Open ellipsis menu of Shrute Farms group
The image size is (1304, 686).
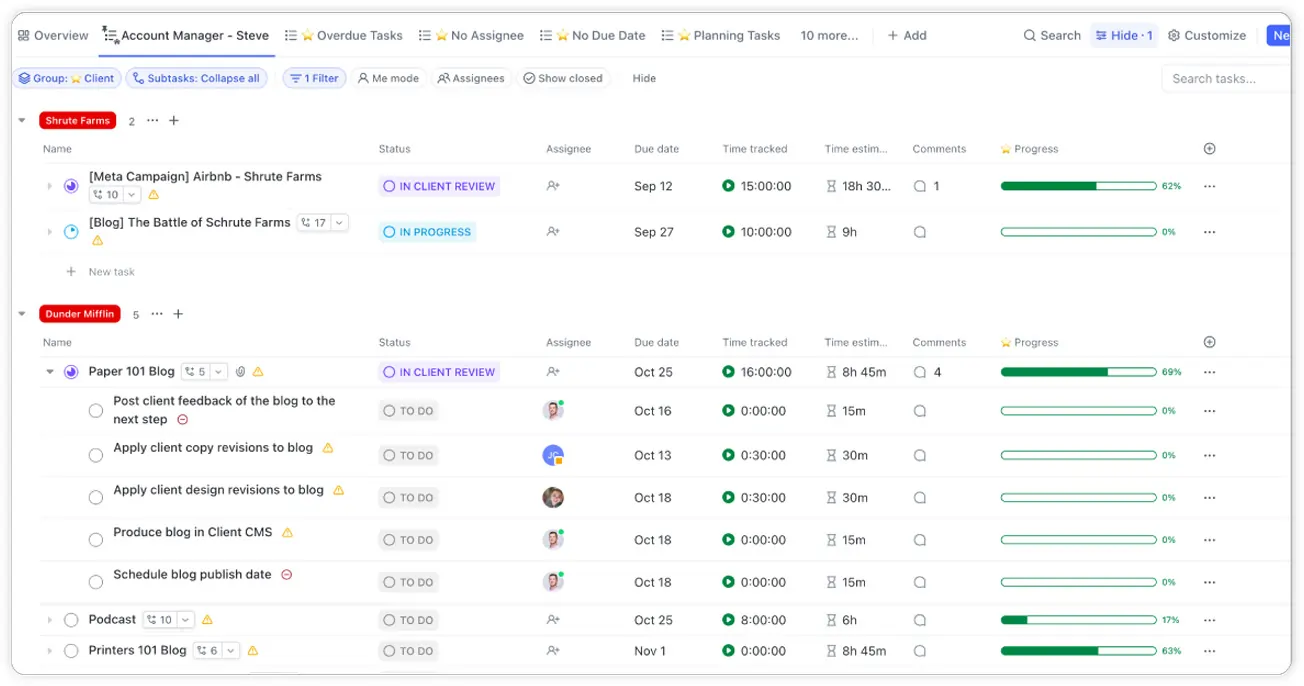click(x=152, y=121)
